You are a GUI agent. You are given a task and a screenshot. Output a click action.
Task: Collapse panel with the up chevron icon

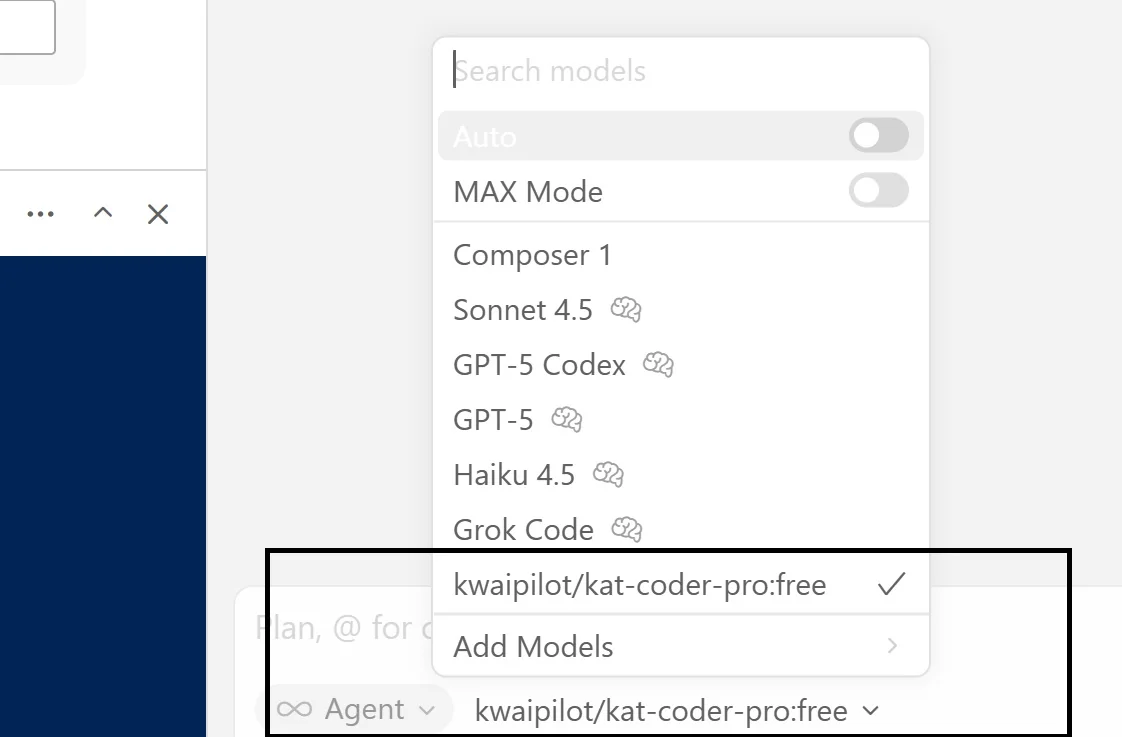pyautogui.click(x=103, y=213)
